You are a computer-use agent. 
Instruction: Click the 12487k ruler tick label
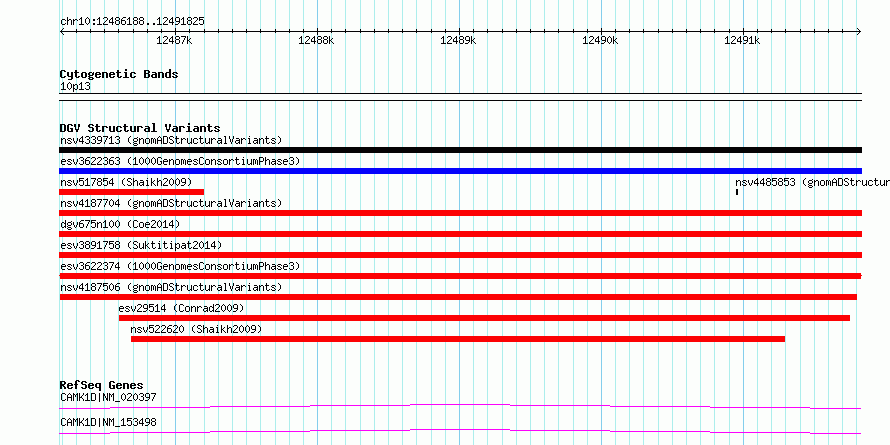pos(174,40)
